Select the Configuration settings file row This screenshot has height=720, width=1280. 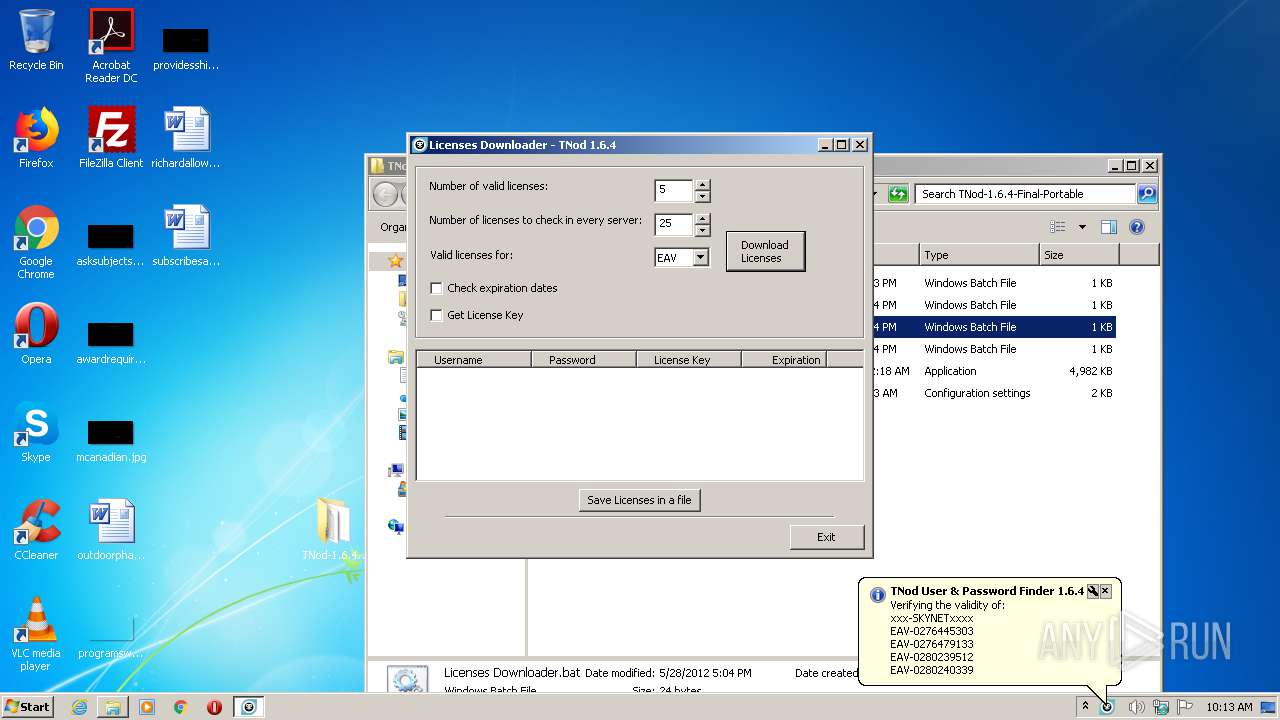pyautogui.click(x=994, y=393)
